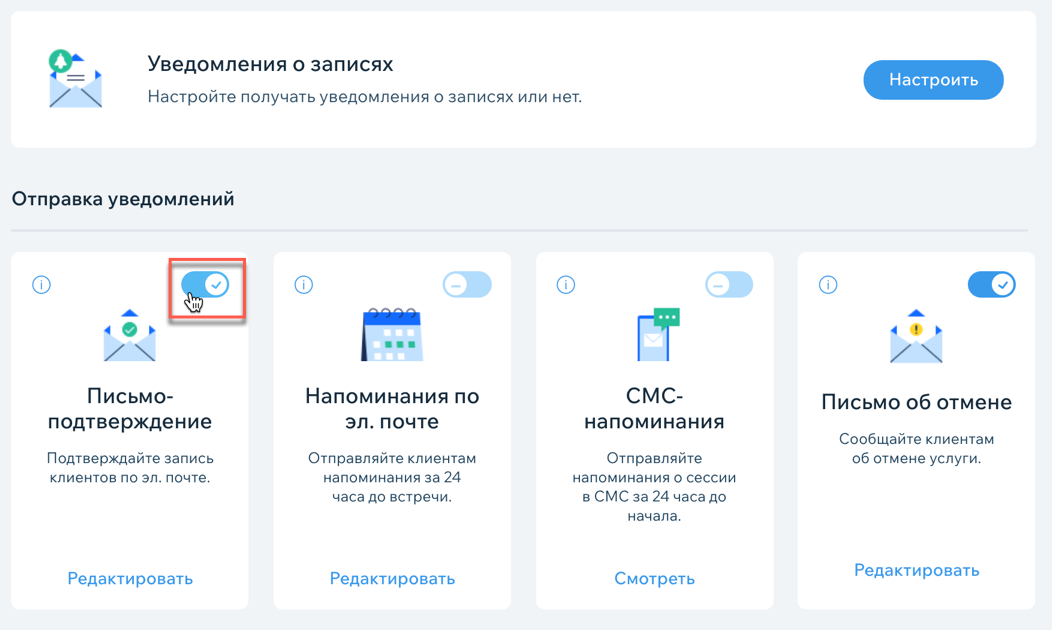Viewport: 1052px width, 630px height.
Task: Select text Настройте получать уведомления о записях или нет
Action: click(x=365, y=97)
